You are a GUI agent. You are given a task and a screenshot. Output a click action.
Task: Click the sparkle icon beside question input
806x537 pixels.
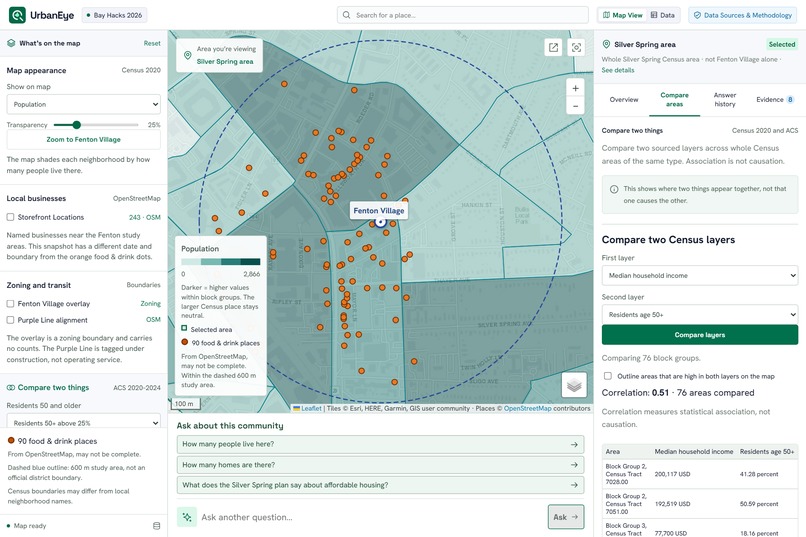(187, 517)
